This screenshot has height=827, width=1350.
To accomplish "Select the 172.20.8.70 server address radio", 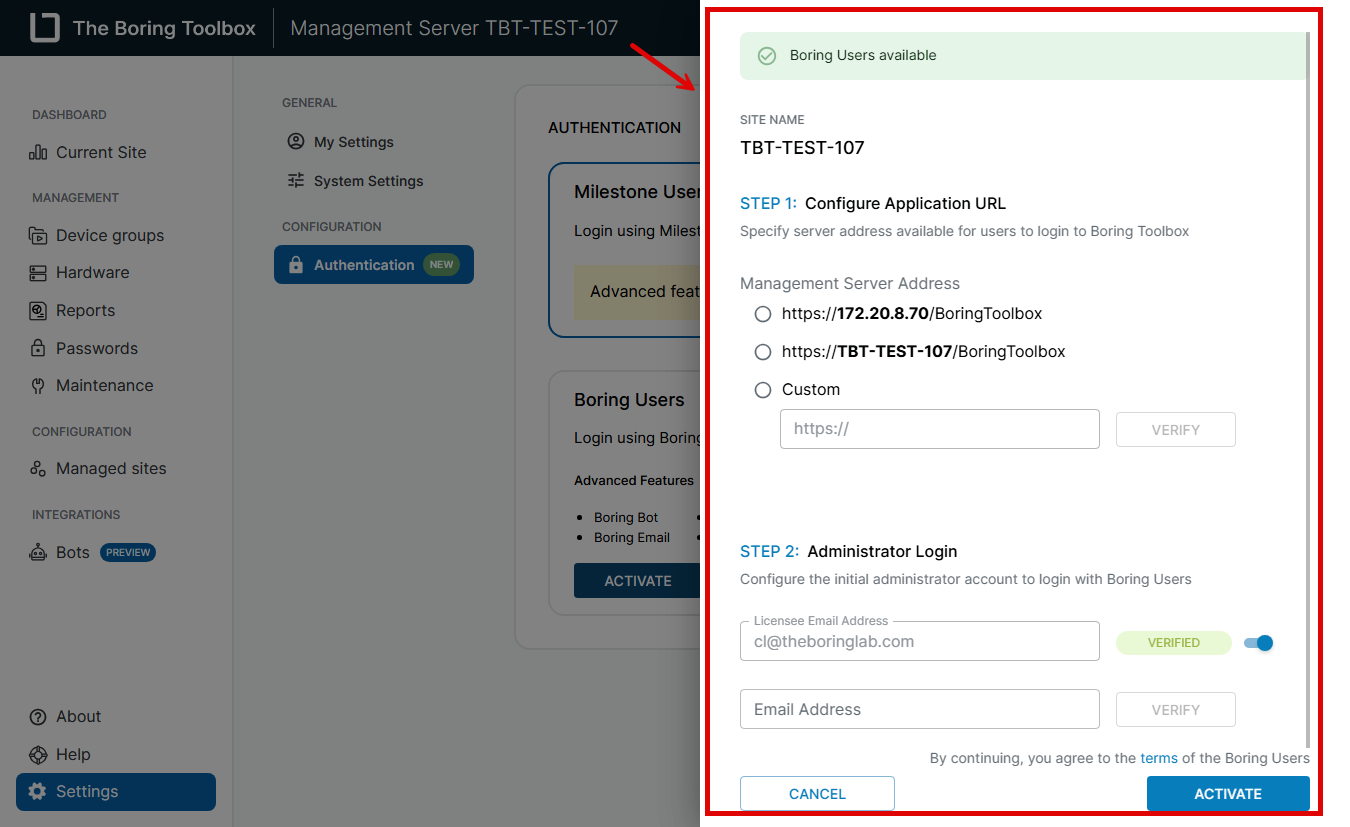I will (x=763, y=314).
